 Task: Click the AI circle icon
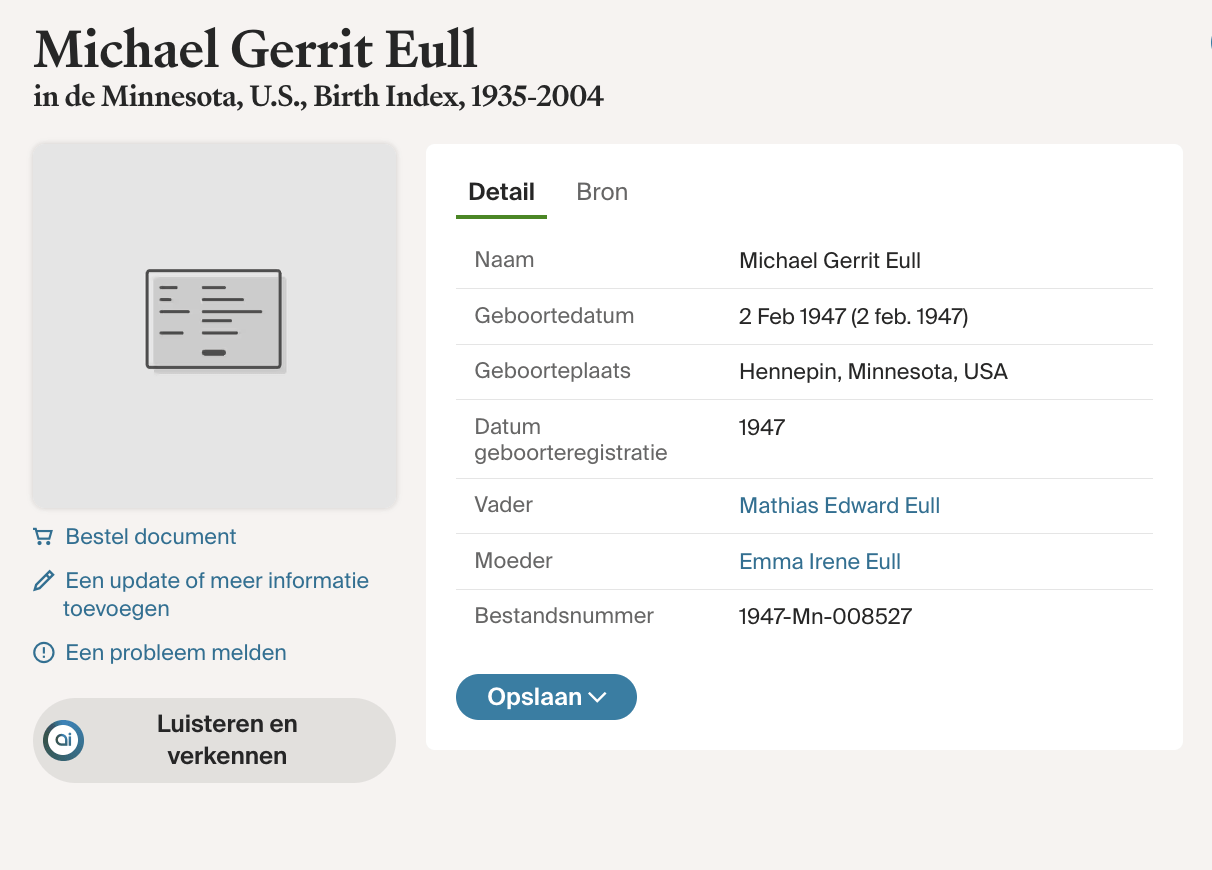click(x=64, y=740)
